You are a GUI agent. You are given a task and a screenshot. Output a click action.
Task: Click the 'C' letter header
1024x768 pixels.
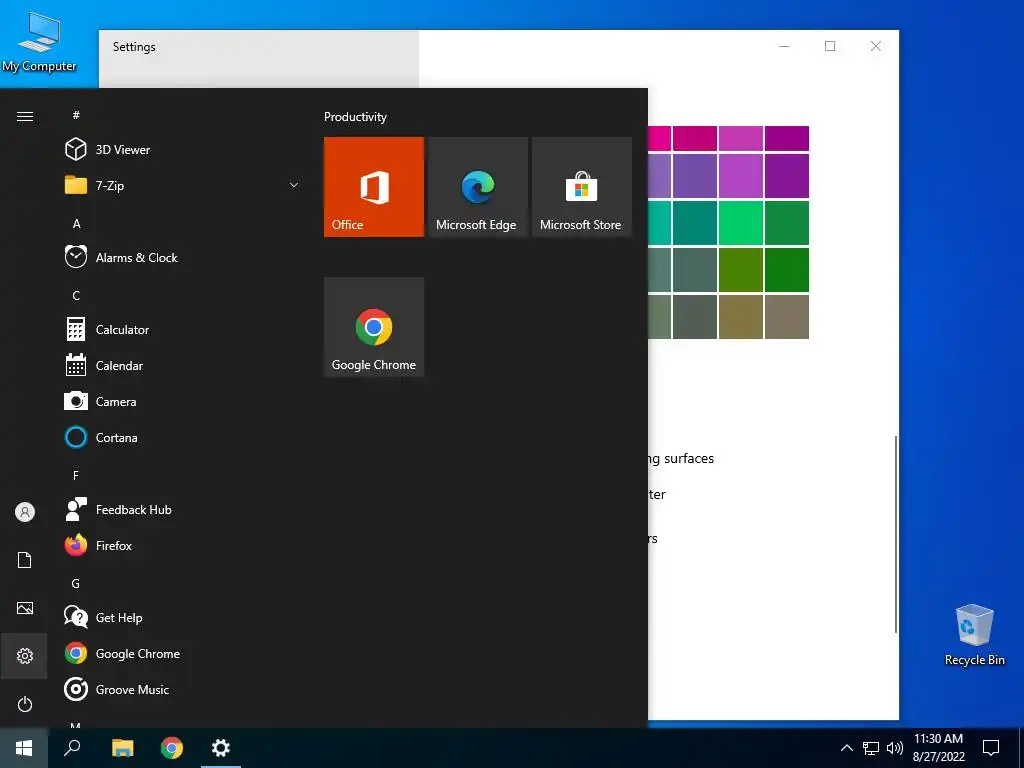tap(76, 296)
